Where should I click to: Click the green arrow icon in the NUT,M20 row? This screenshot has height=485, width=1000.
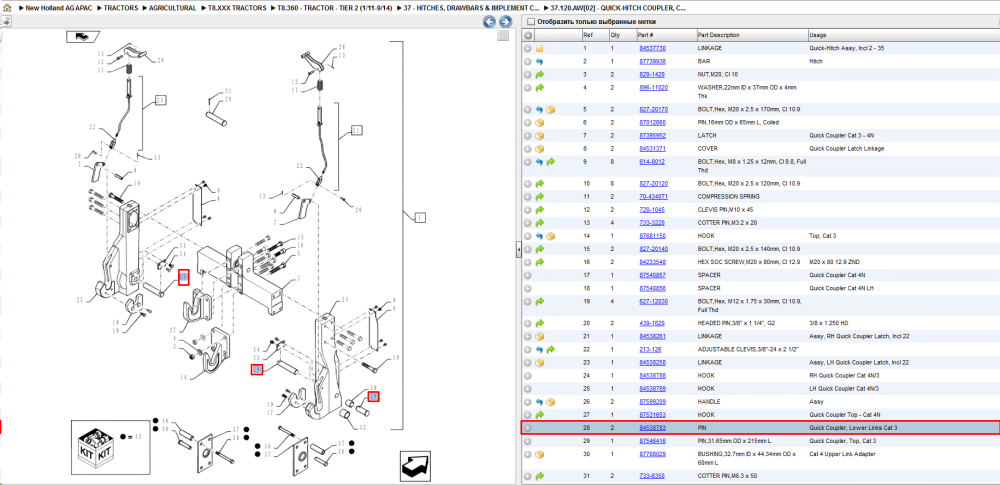coord(540,75)
